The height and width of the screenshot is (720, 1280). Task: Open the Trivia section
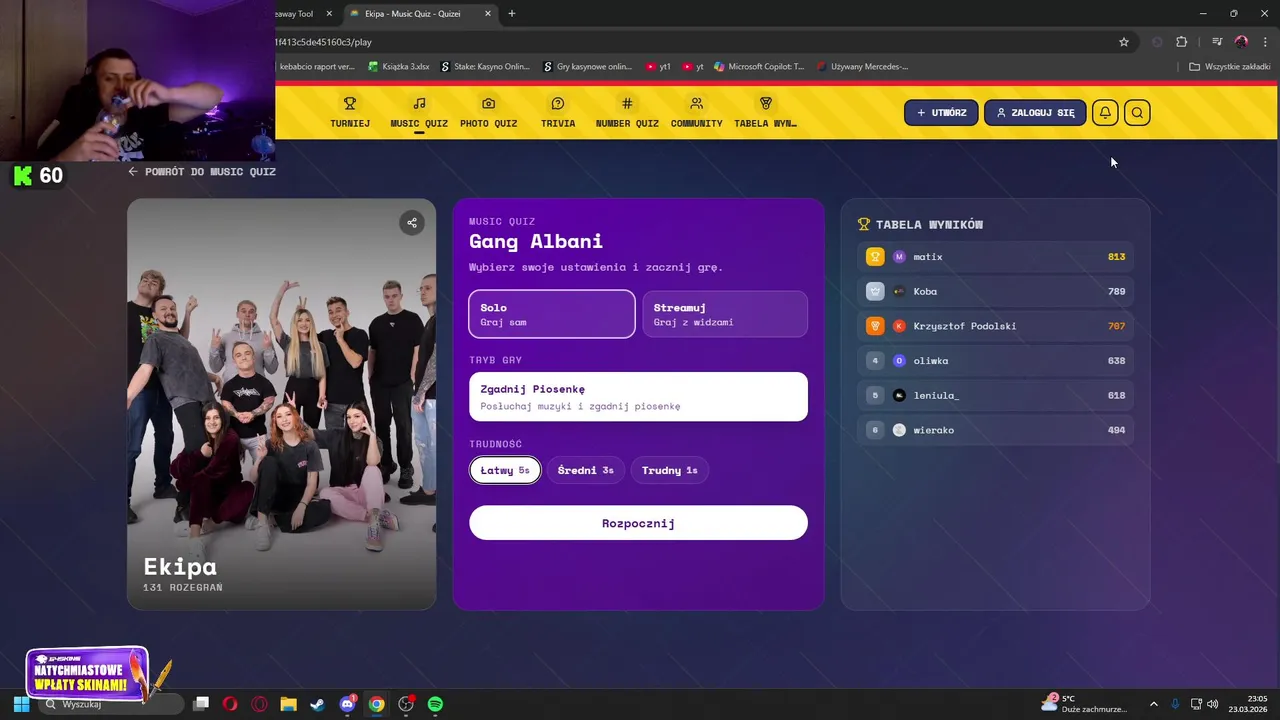point(558,112)
